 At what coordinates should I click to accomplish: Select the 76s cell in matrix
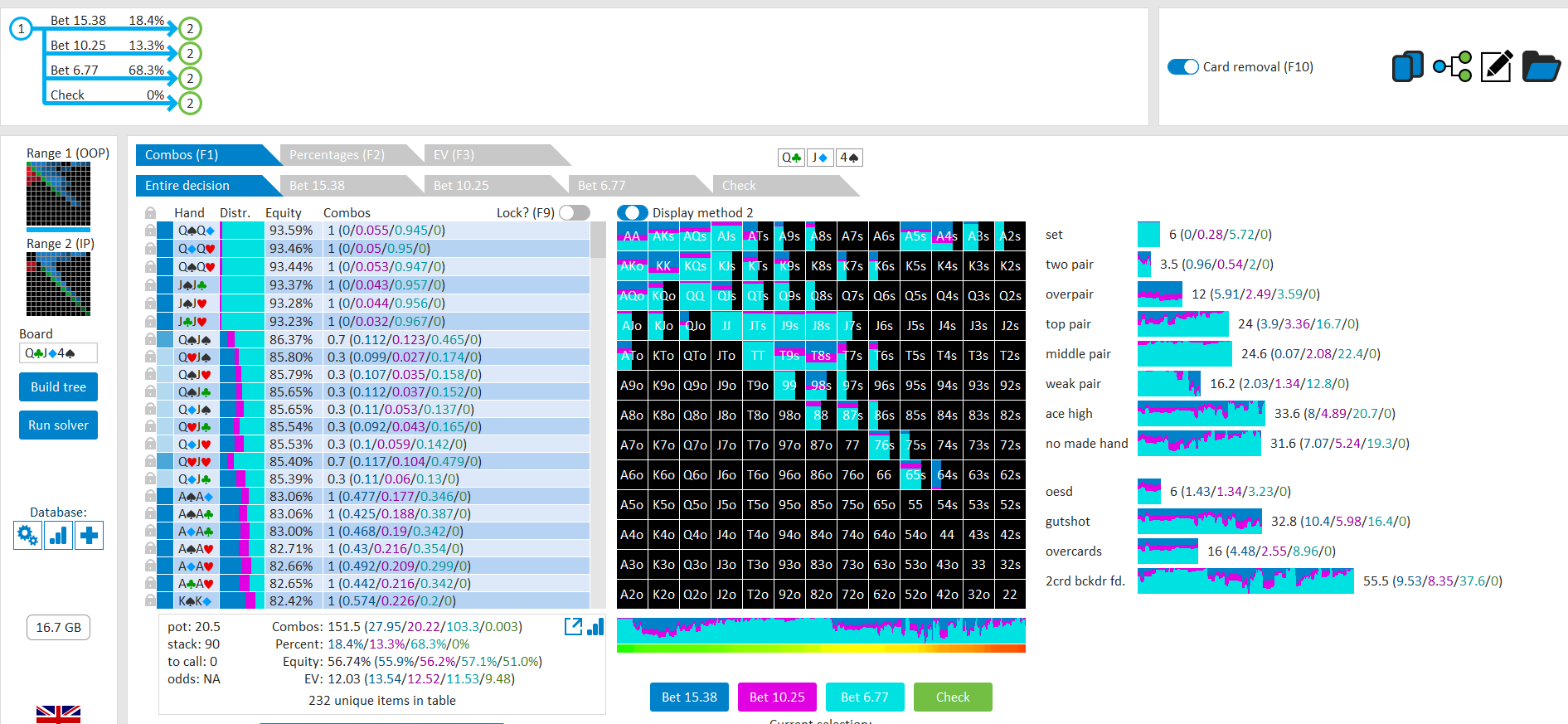(884, 445)
